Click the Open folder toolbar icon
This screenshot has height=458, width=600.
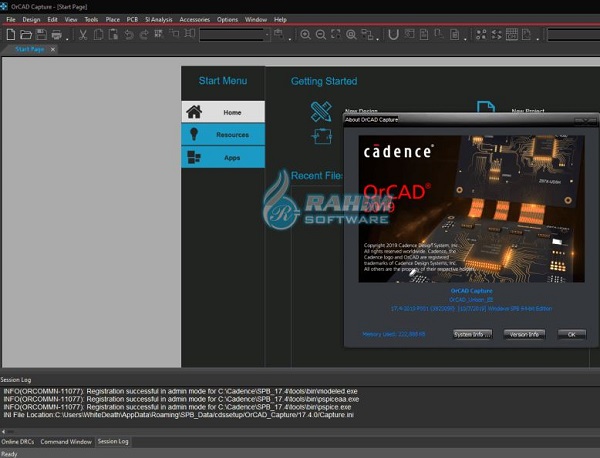[x=25, y=34]
